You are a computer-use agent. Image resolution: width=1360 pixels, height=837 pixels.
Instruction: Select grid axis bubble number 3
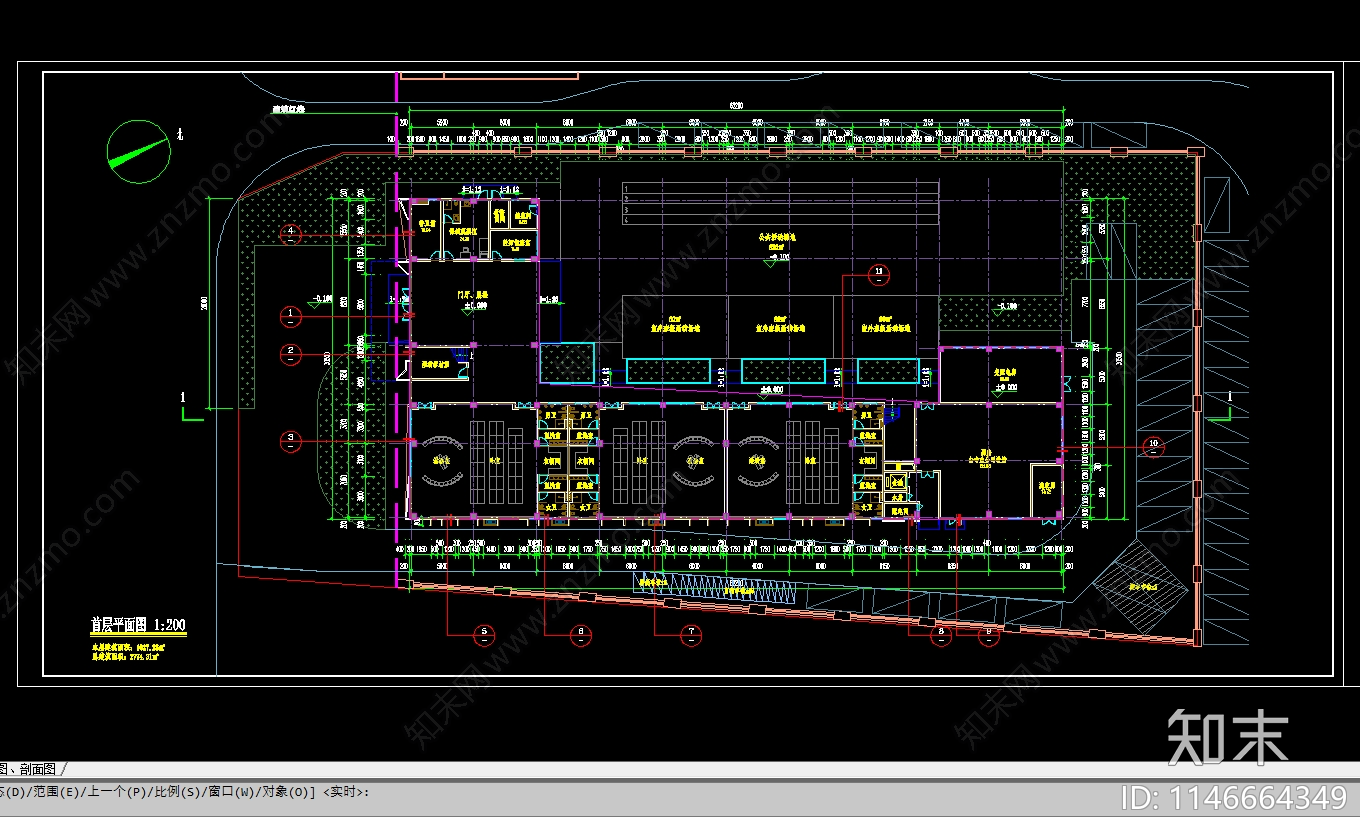pyautogui.click(x=290, y=441)
